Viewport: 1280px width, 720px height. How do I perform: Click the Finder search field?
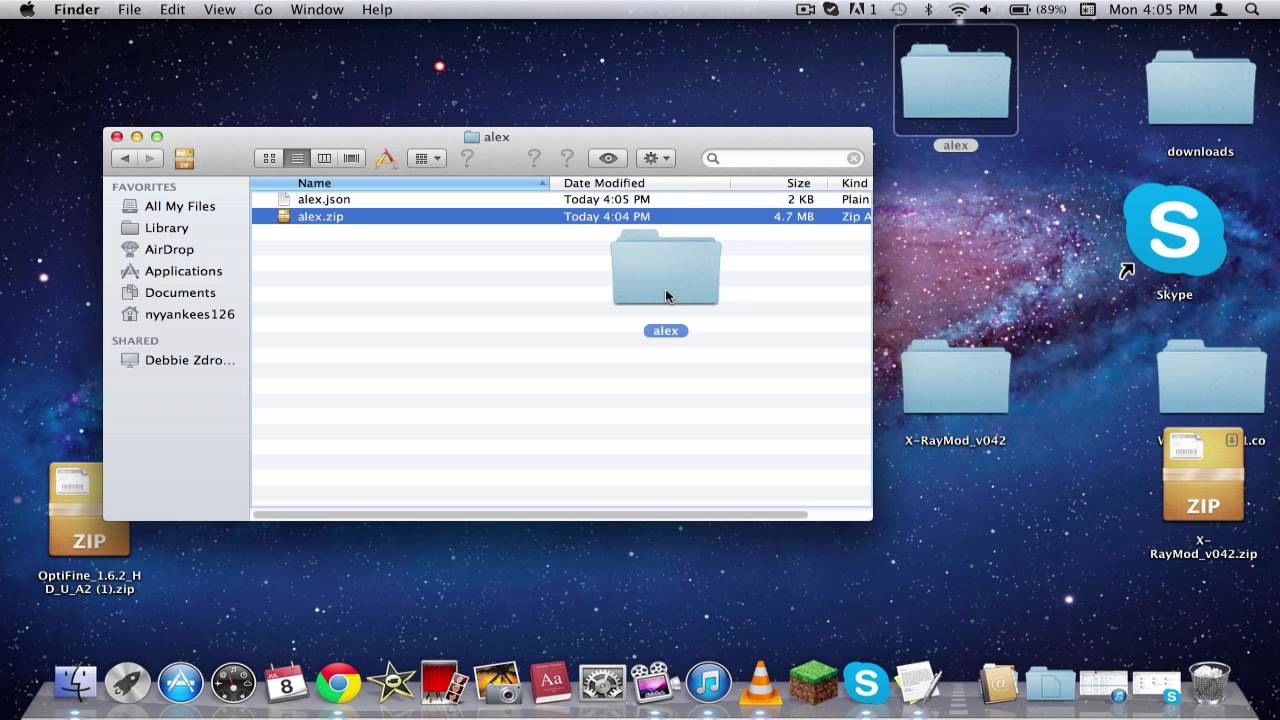point(782,158)
